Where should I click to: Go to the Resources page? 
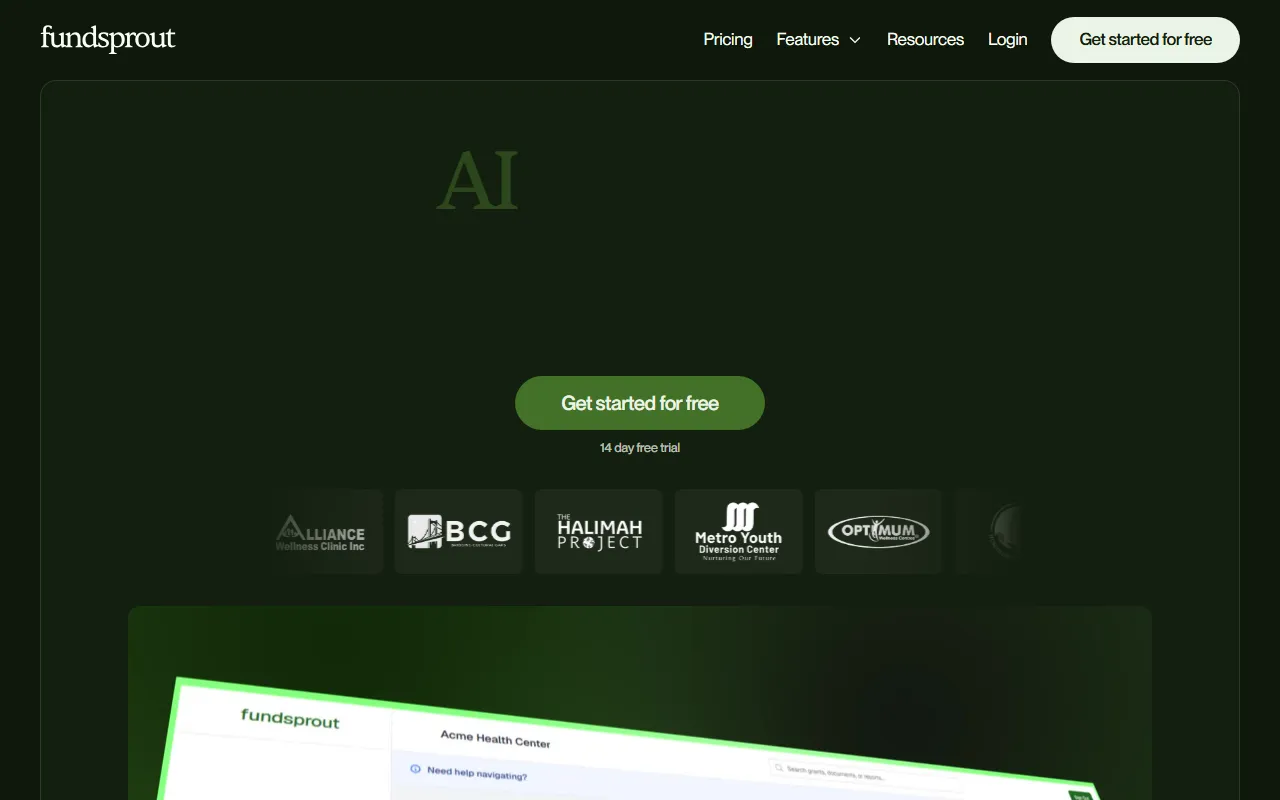coord(925,40)
